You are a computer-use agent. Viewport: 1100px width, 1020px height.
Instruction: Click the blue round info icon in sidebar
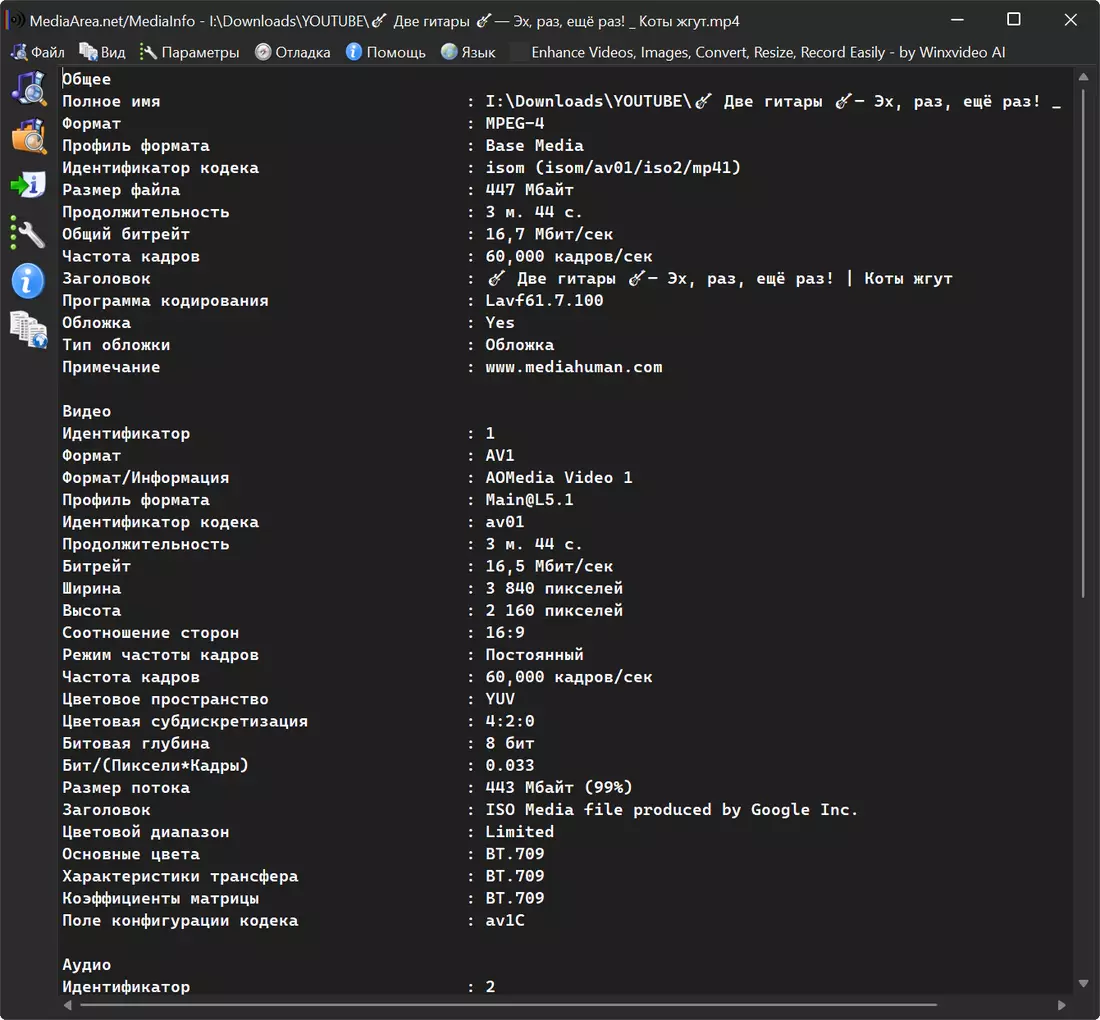coord(29,281)
